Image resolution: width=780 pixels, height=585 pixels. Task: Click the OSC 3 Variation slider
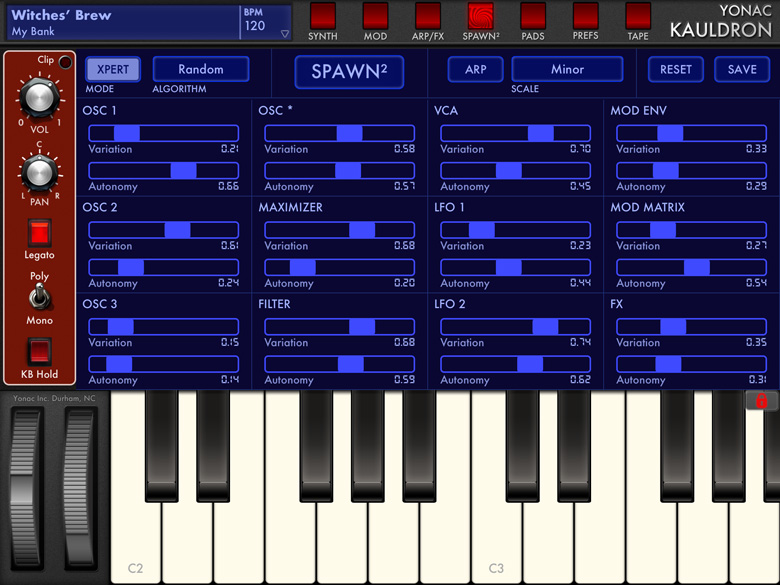point(164,327)
